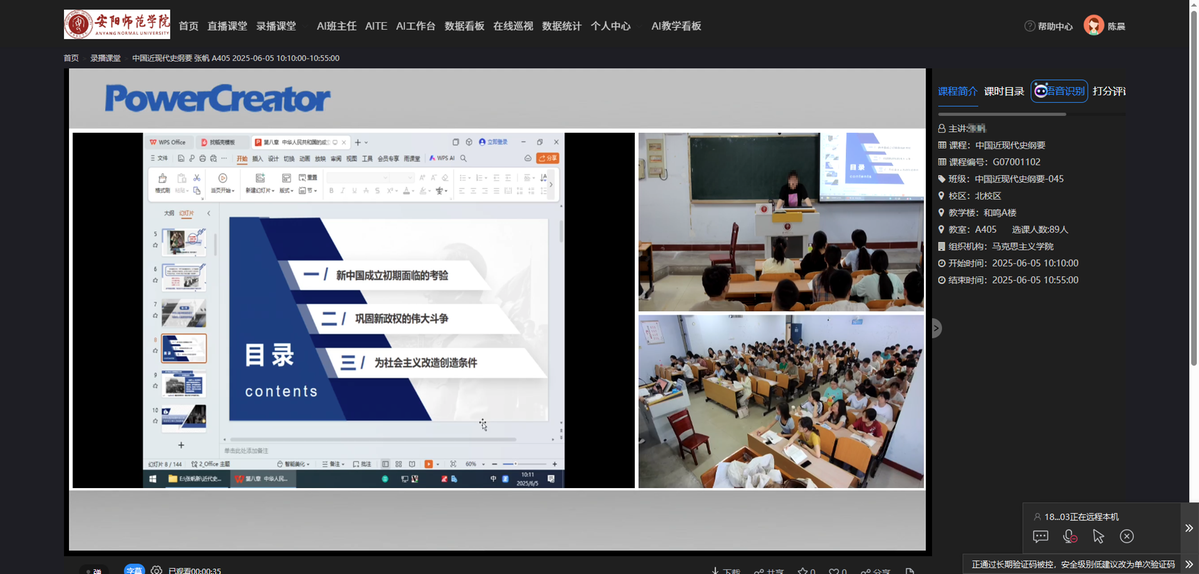1199x574 pixels.
Task: Click the 重置 reset icon in WPS
Action: [x=307, y=177]
